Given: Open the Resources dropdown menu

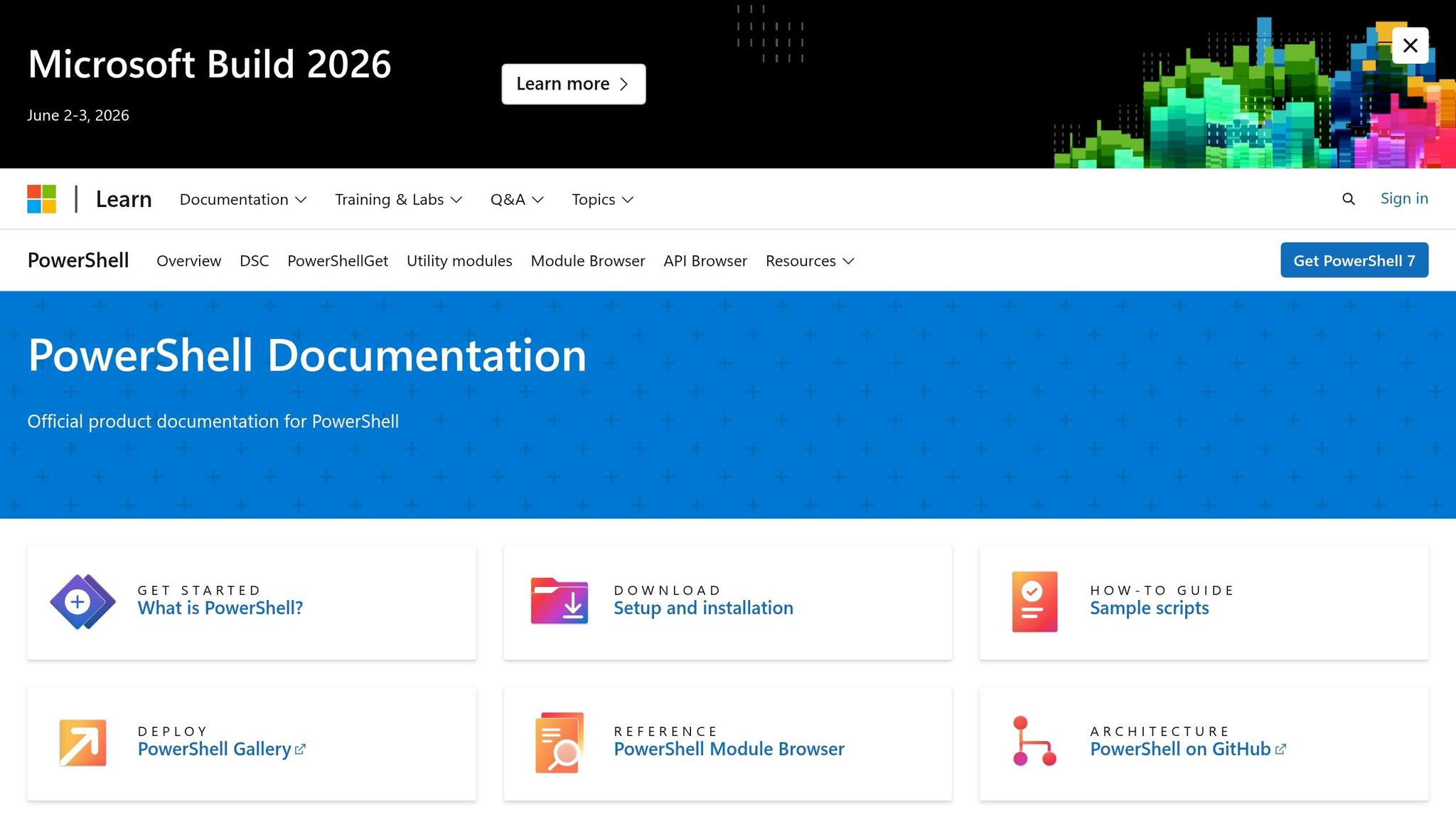Looking at the screenshot, I should tap(809, 261).
